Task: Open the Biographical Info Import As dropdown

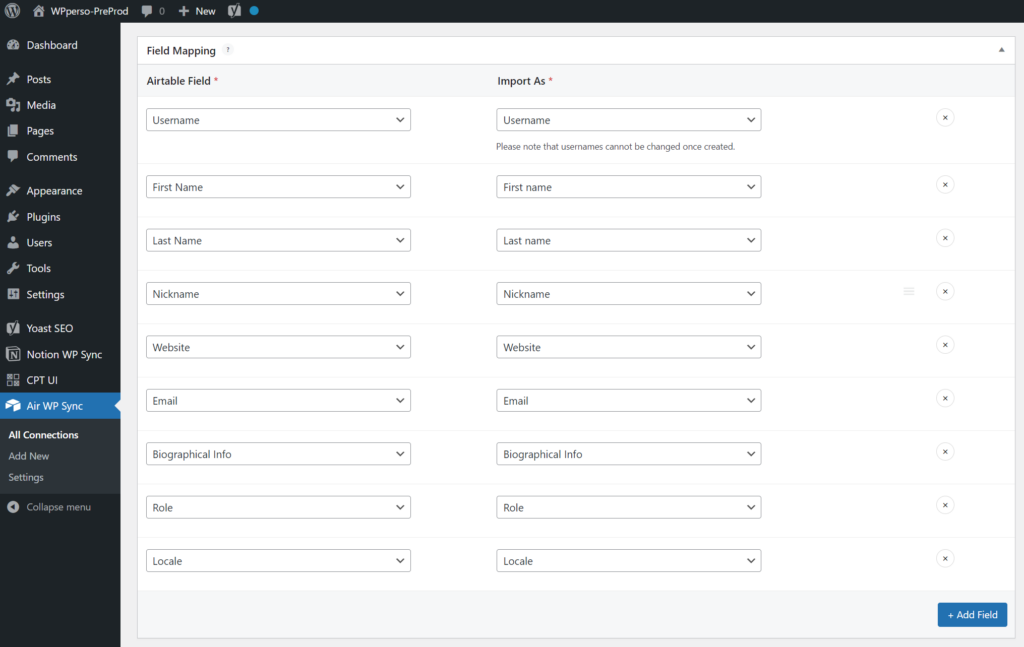Action: pos(629,454)
